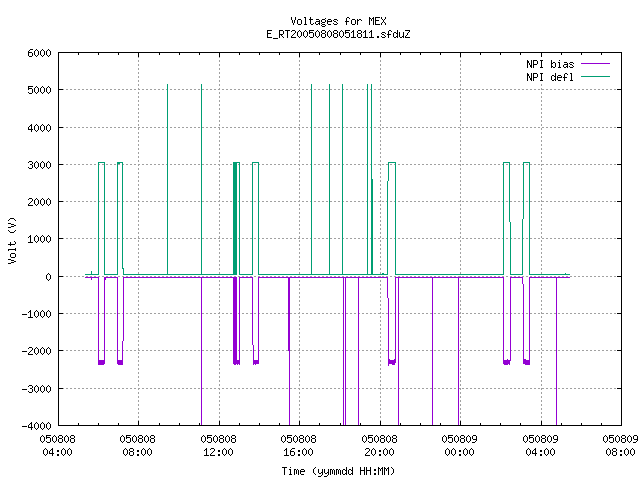
Task: Click the green NPI defl legend line
Action: (x=595, y=76)
